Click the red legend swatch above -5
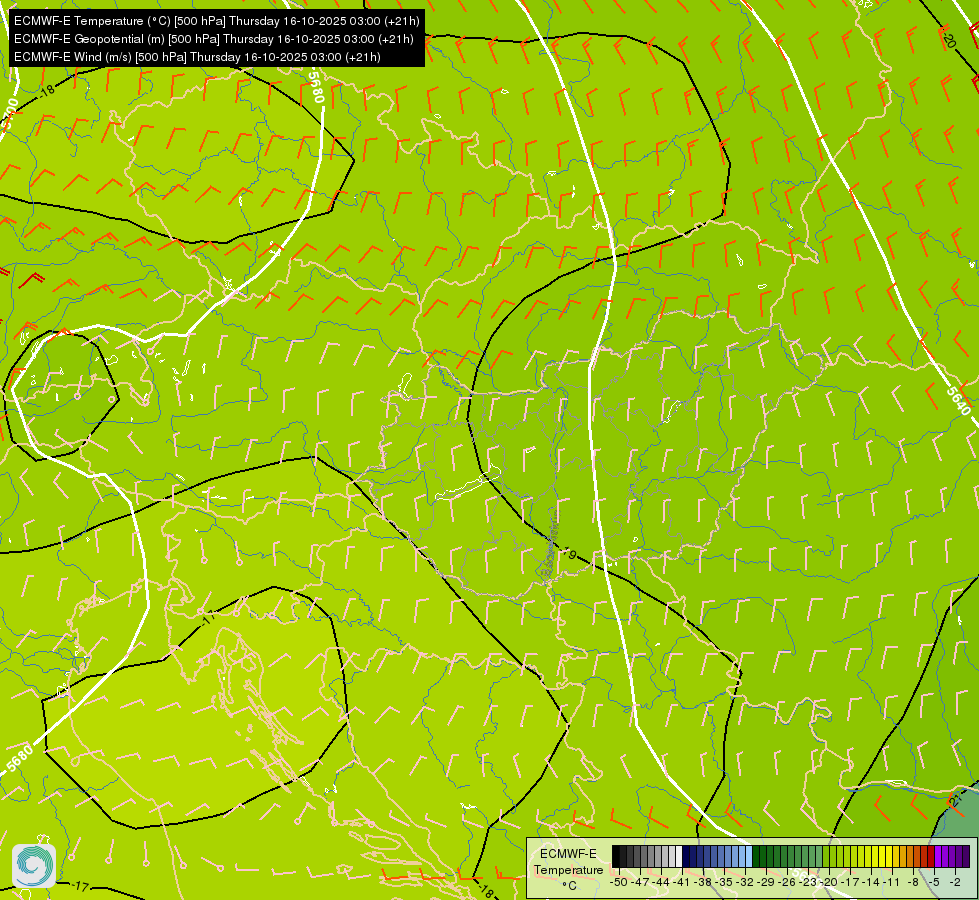Screen dimensions: 979x900 click(931, 856)
